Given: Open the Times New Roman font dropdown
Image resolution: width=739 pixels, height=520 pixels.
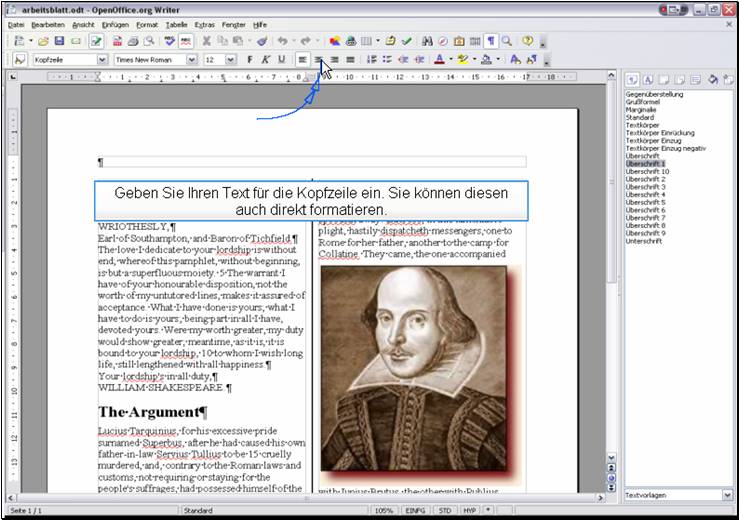Looking at the screenshot, I should (192, 60).
